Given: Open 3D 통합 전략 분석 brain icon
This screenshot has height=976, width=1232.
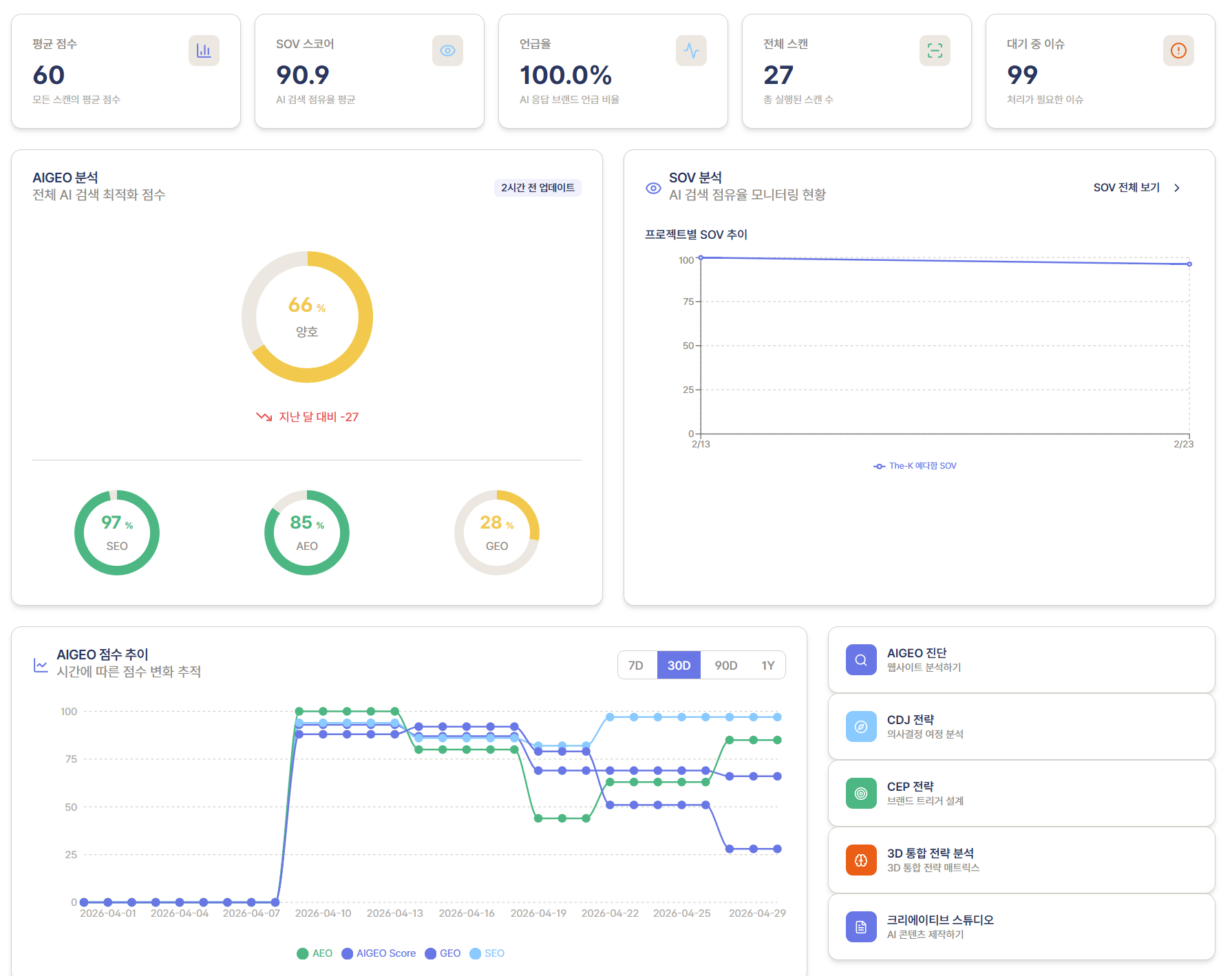Looking at the screenshot, I should coord(861,860).
